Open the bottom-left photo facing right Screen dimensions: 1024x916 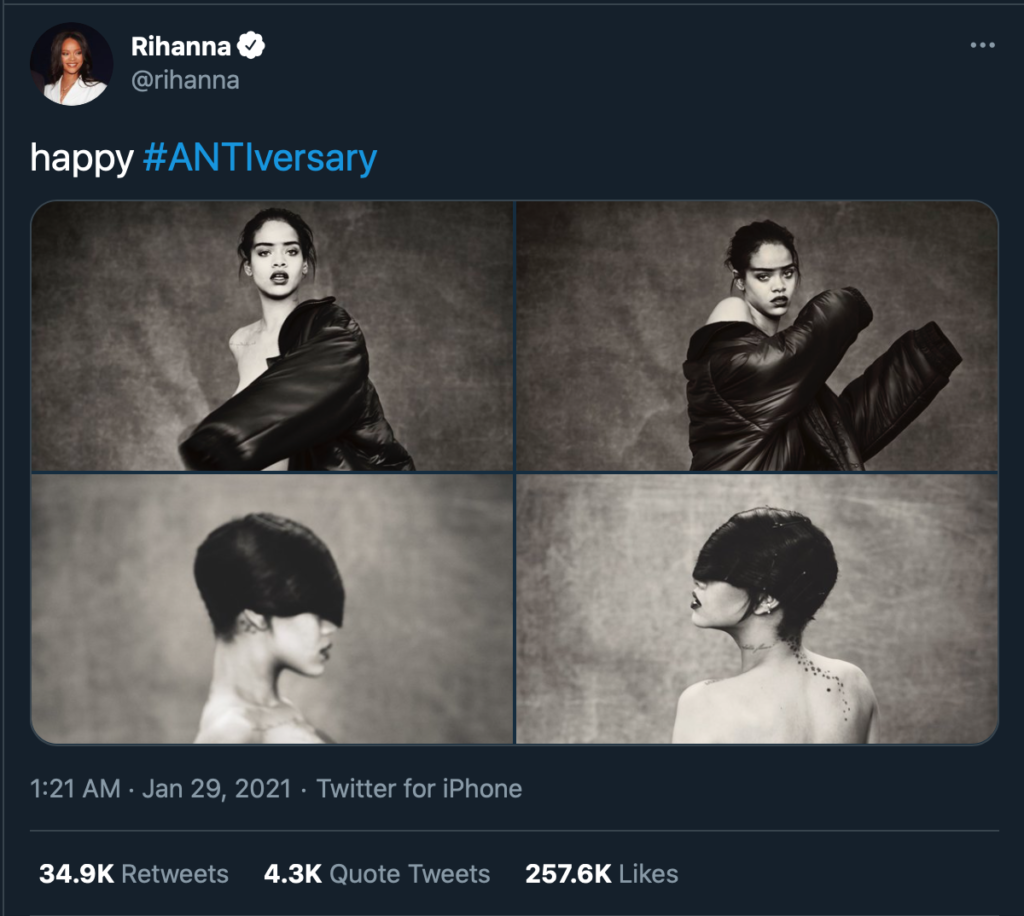pyautogui.click(x=272, y=608)
